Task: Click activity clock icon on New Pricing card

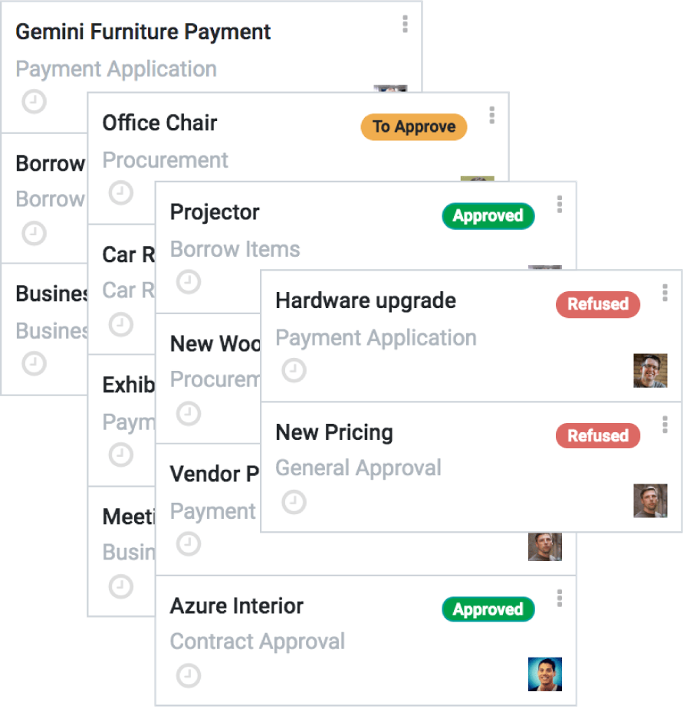Action: pyautogui.click(x=294, y=502)
